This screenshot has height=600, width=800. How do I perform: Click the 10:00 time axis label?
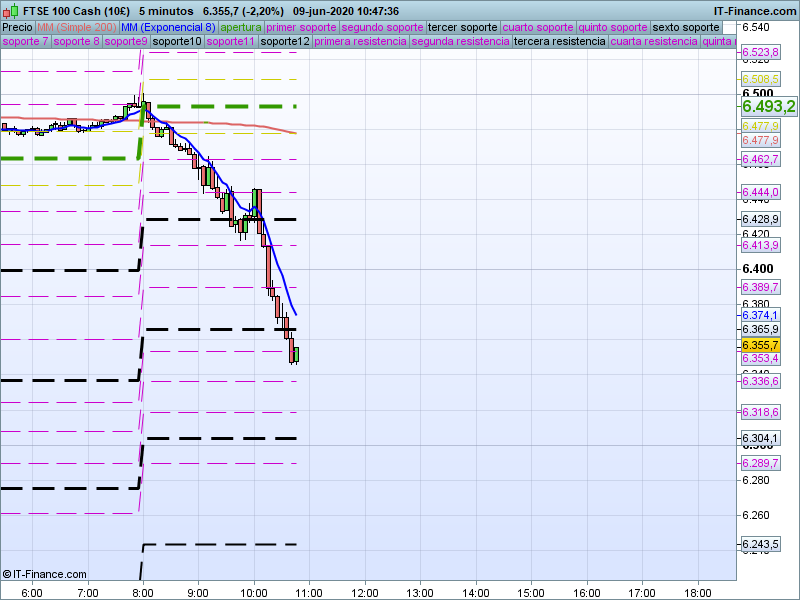pyautogui.click(x=254, y=593)
